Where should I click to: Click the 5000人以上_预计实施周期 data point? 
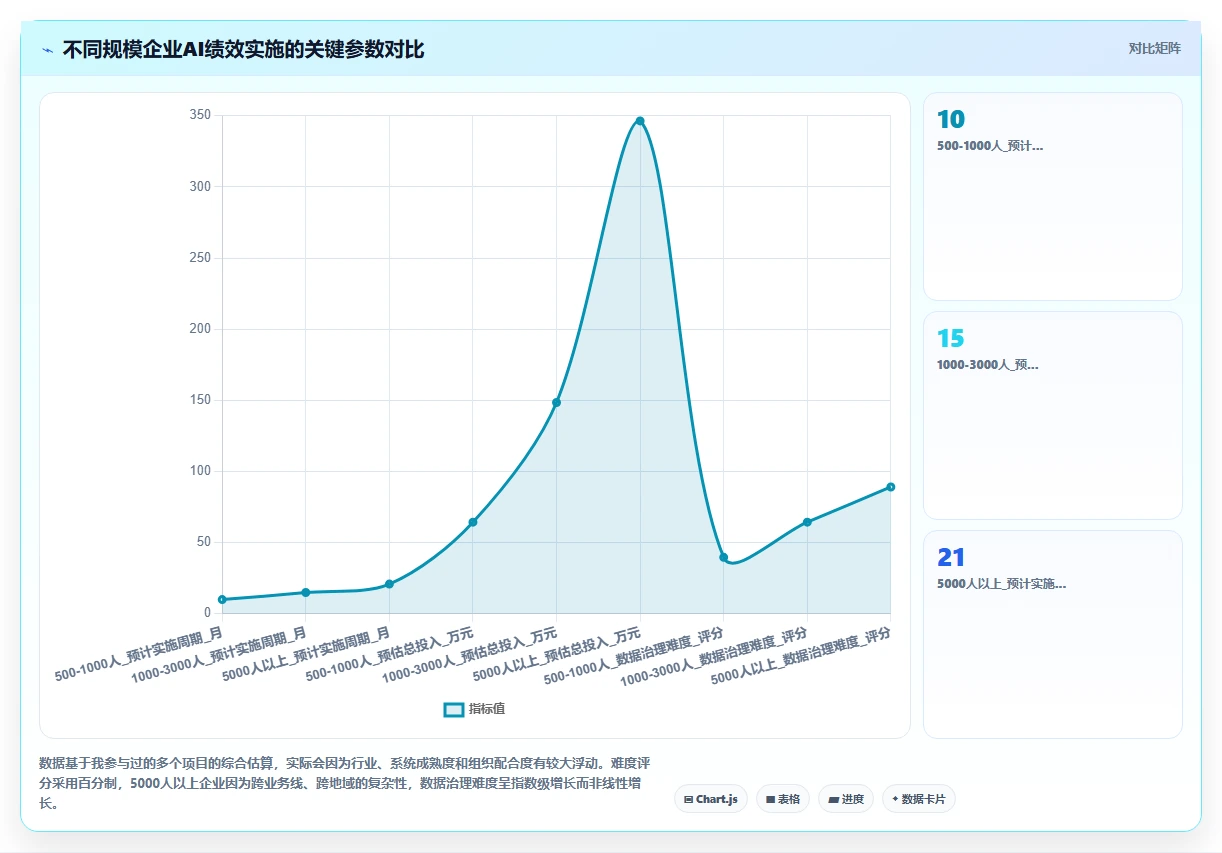click(x=389, y=584)
